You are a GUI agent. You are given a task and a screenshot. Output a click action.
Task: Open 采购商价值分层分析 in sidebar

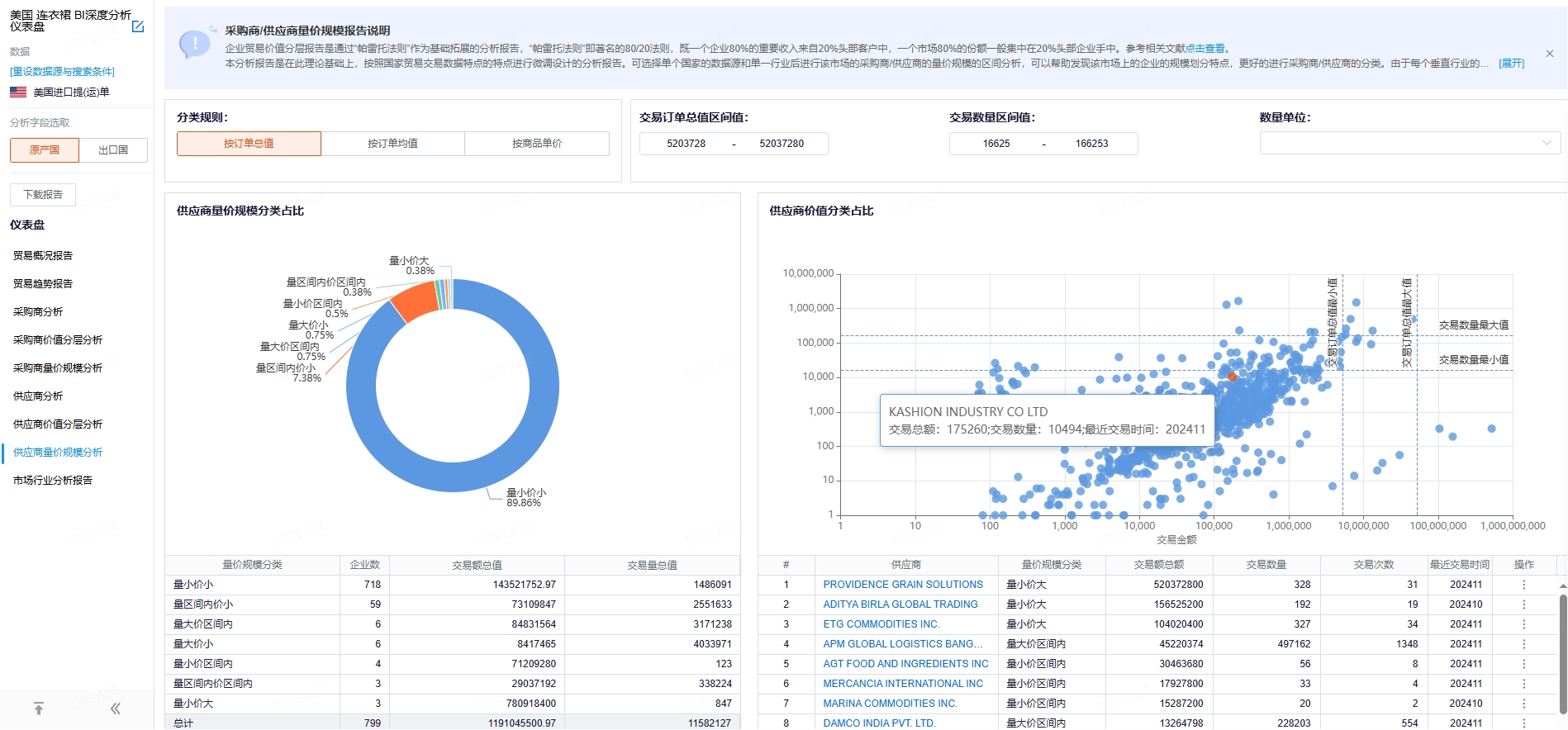click(x=58, y=340)
